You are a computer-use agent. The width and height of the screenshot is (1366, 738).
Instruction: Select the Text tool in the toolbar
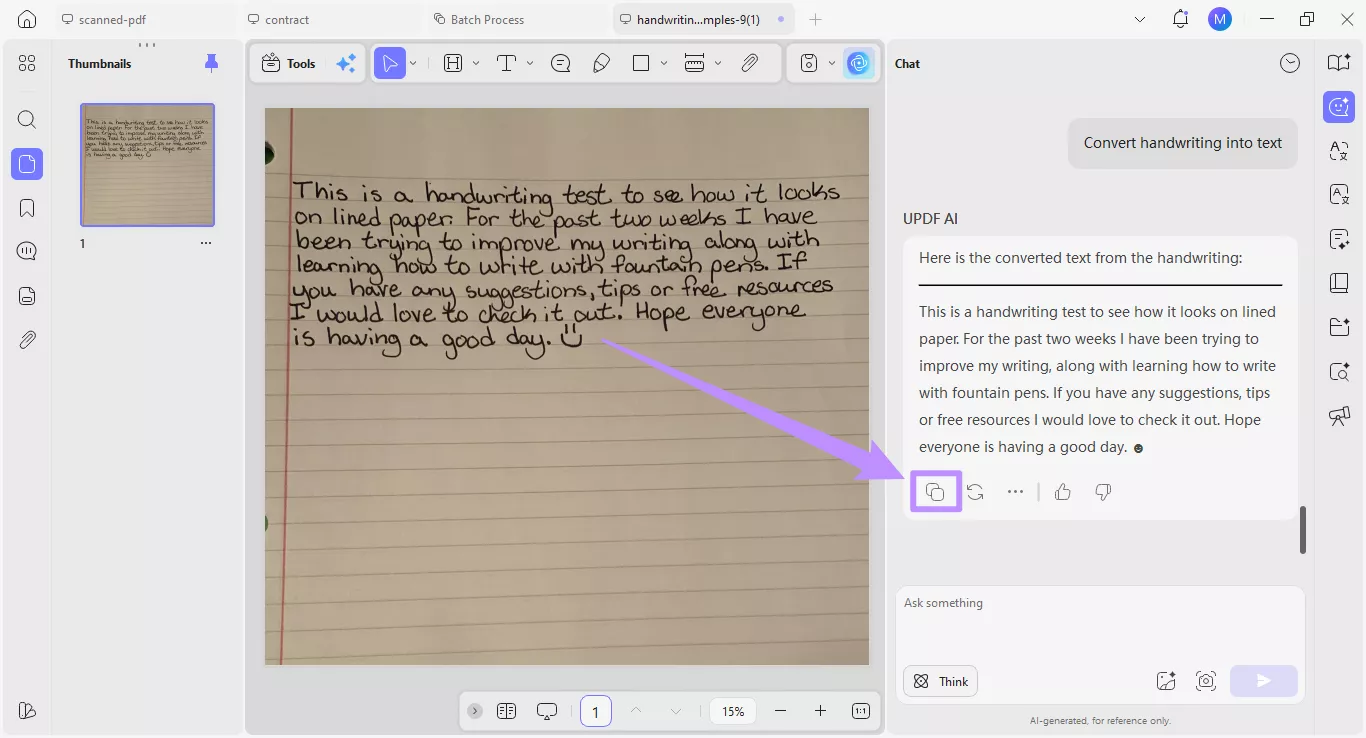coord(508,62)
